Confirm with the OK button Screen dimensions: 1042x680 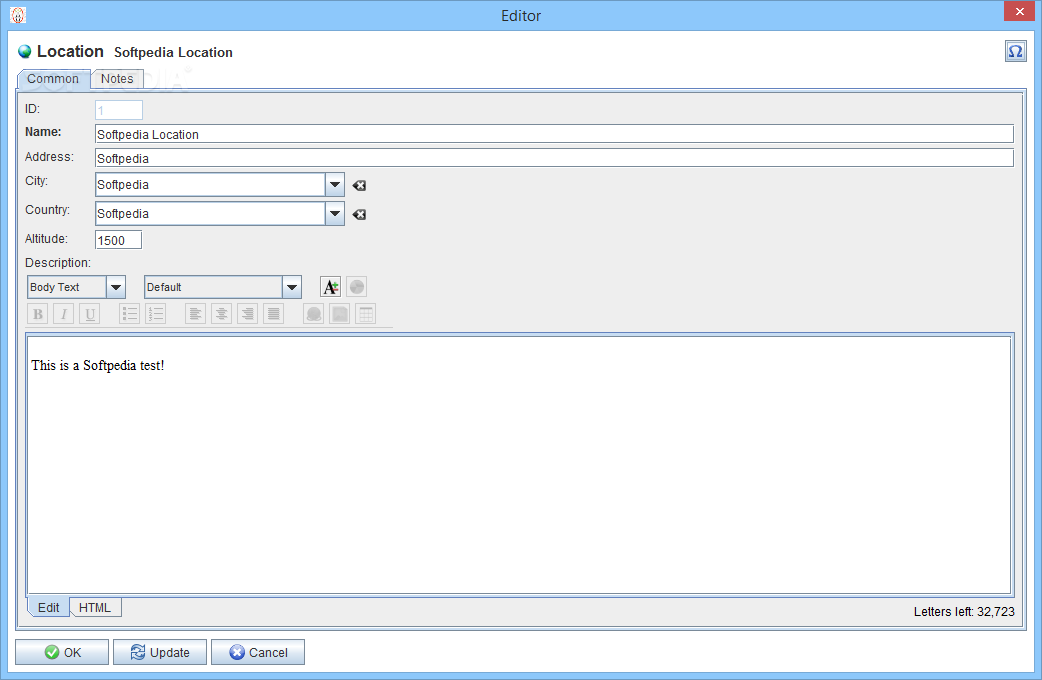(x=62, y=652)
